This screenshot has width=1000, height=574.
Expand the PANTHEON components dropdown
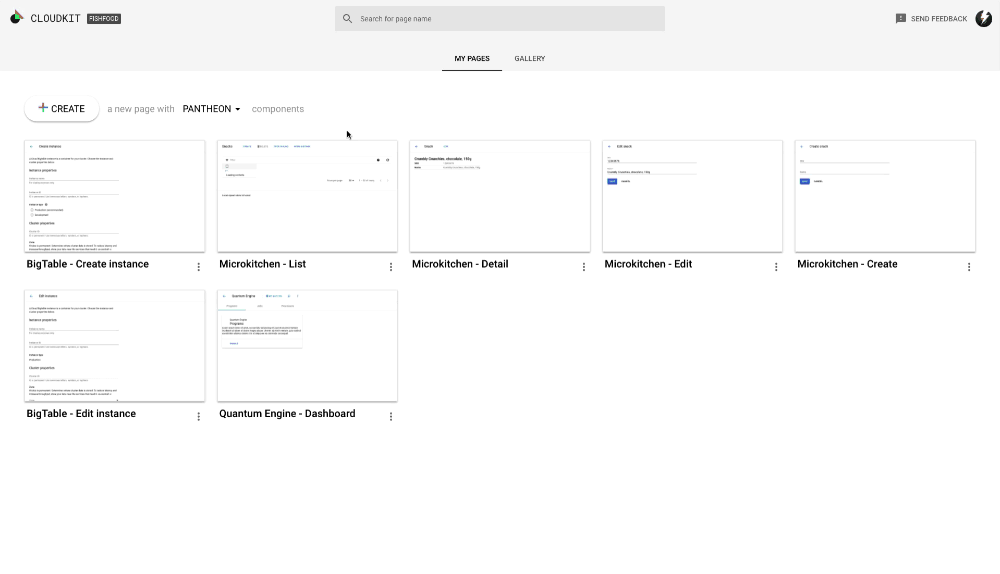[212, 109]
